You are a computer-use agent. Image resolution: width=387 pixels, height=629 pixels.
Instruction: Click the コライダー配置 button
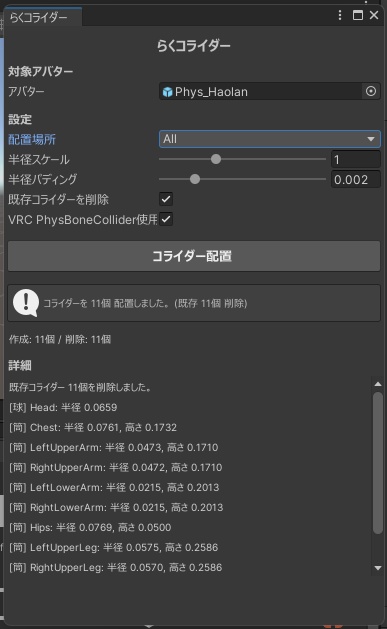pyautogui.click(x=194, y=256)
